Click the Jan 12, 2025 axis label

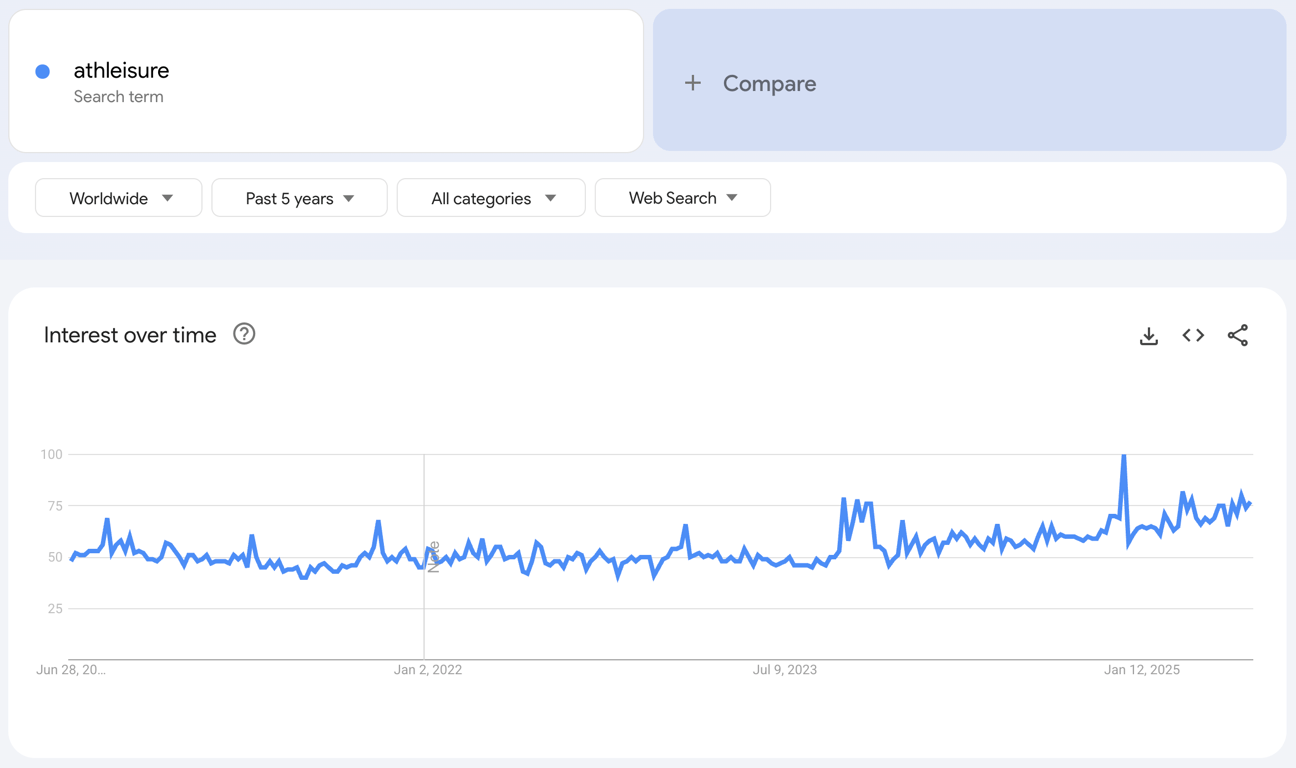[1142, 669]
